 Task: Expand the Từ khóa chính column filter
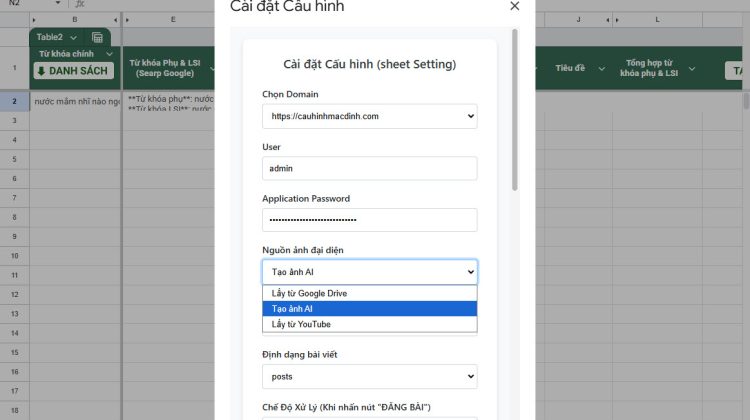pyautogui.click(x=107, y=54)
